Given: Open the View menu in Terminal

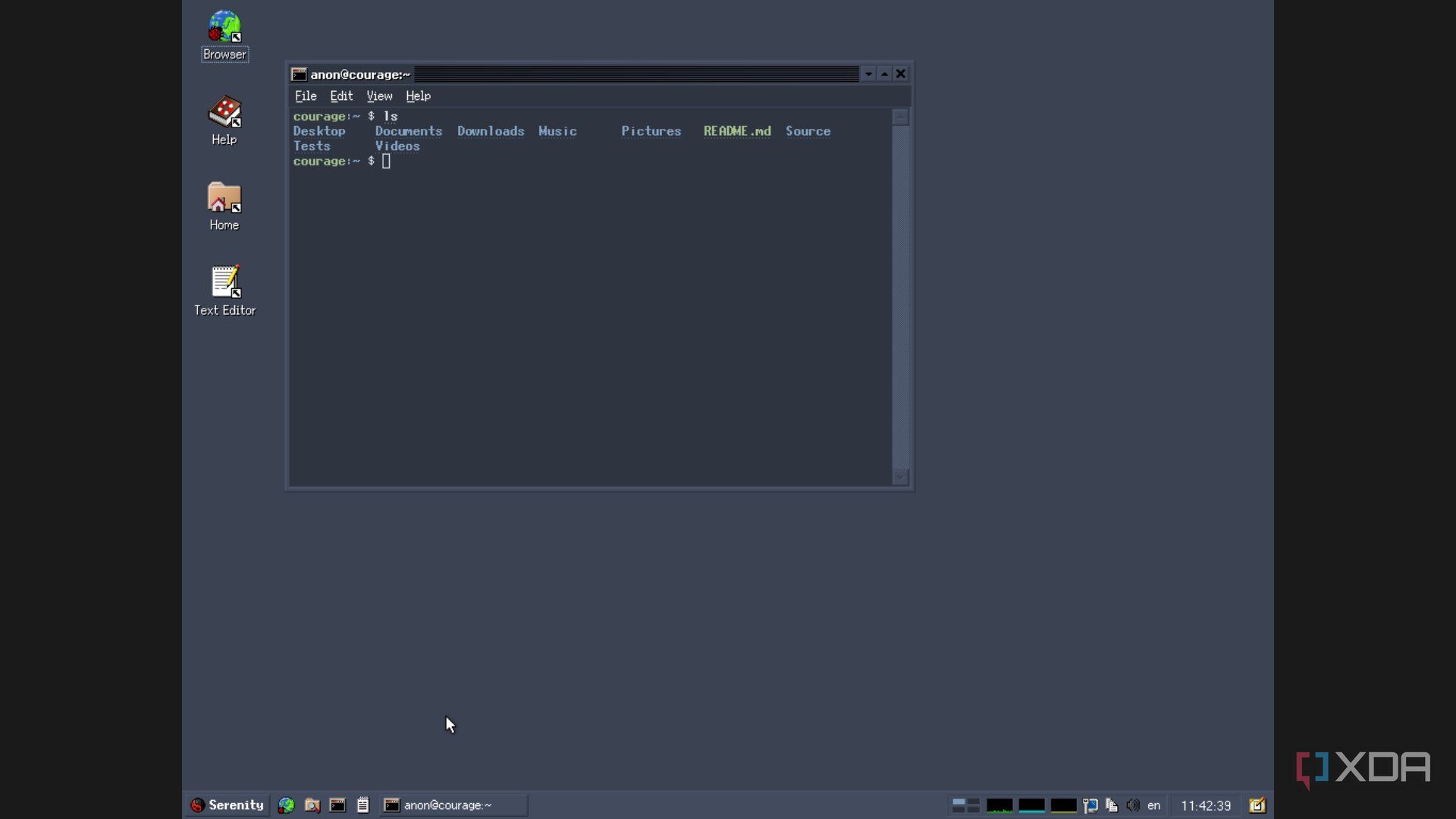Looking at the screenshot, I should coord(379,96).
